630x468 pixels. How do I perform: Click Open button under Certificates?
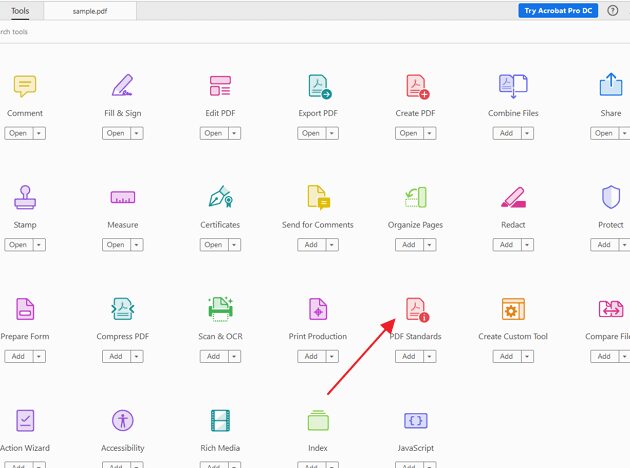coord(213,245)
